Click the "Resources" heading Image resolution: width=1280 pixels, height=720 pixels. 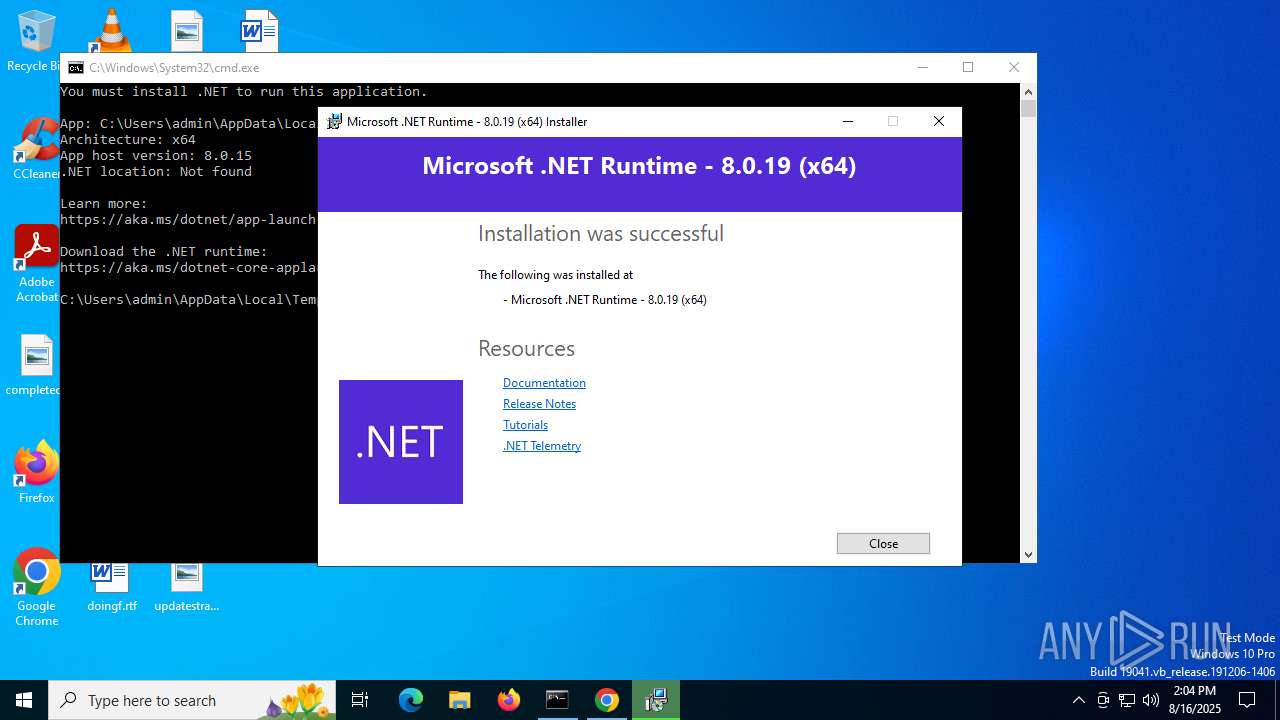[526, 348]
